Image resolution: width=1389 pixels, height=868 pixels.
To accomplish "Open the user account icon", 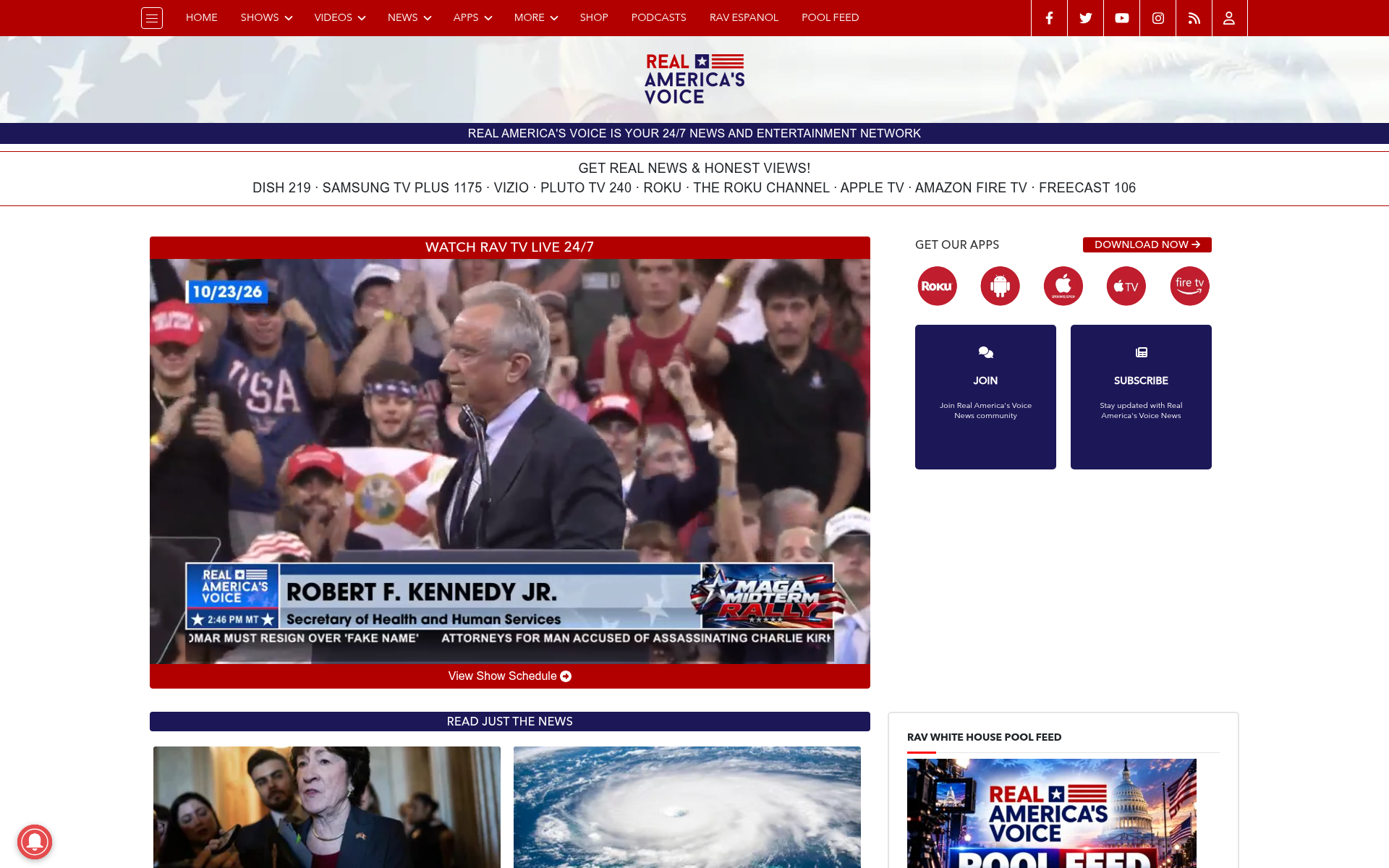I will 1229,18.
